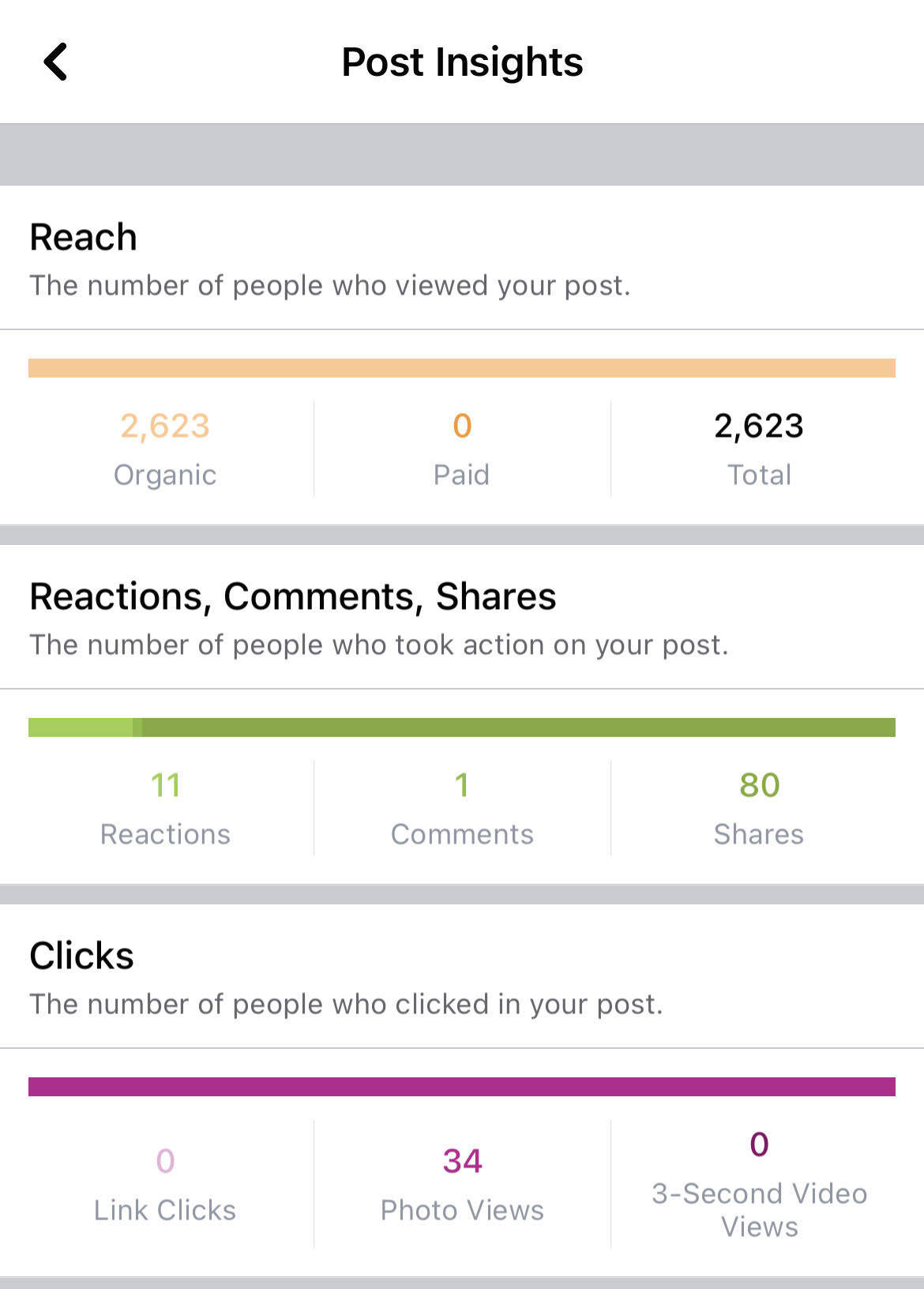Select the magenta Clicks bar
The height and width of the screenshot is (1289, 924).
462,1087
